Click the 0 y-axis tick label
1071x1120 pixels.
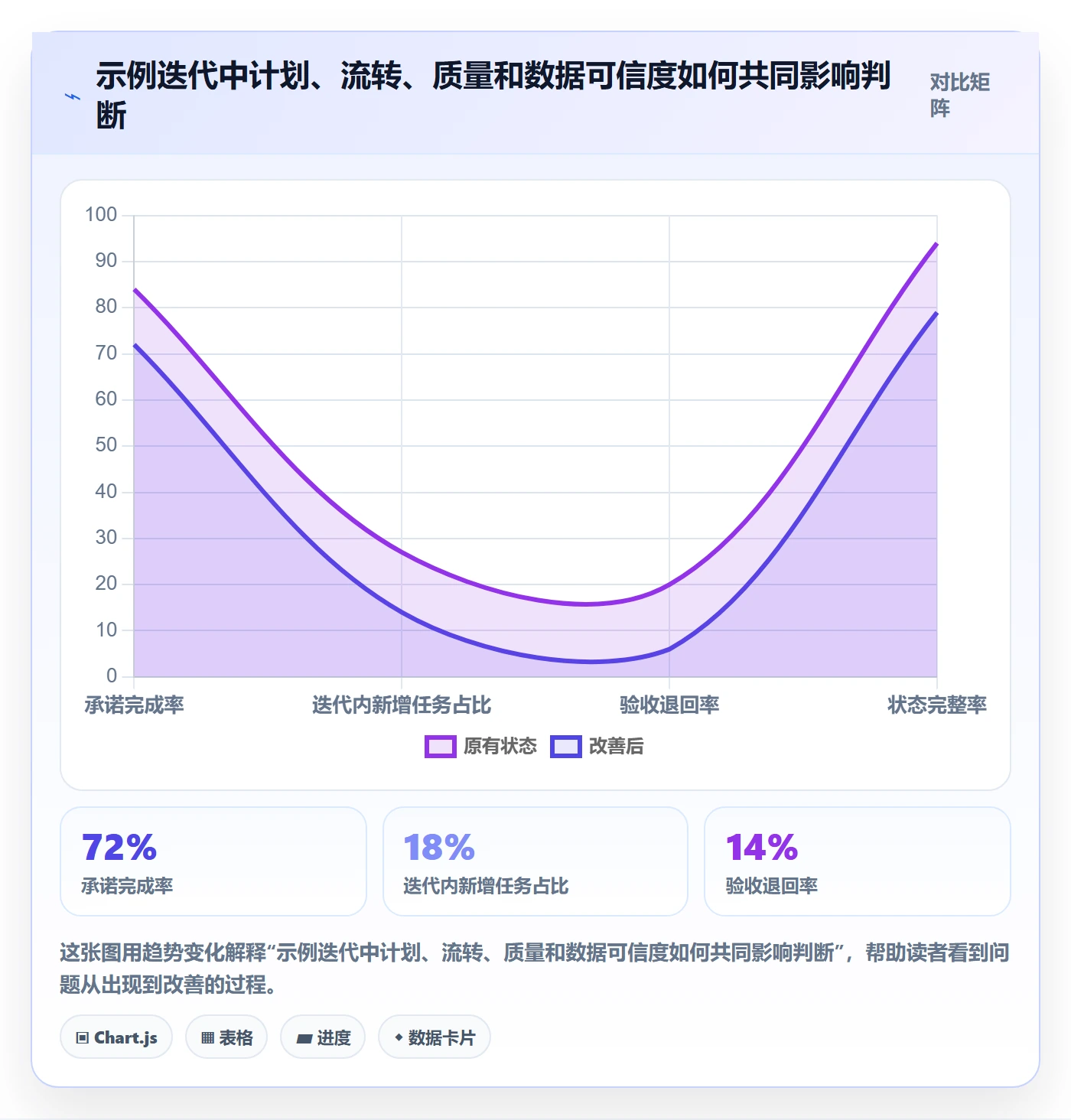point(112,676)
